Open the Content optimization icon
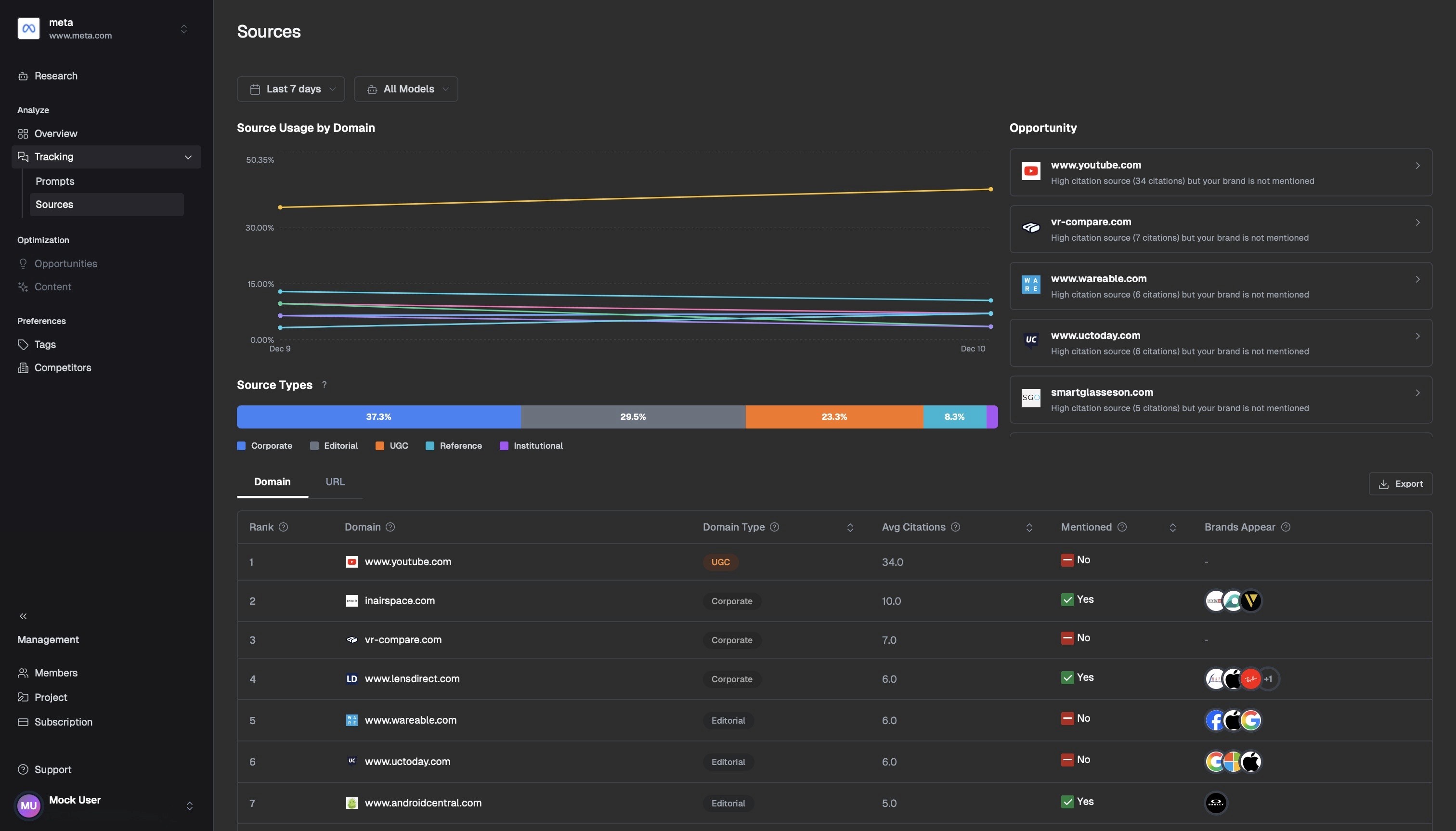 24,286
